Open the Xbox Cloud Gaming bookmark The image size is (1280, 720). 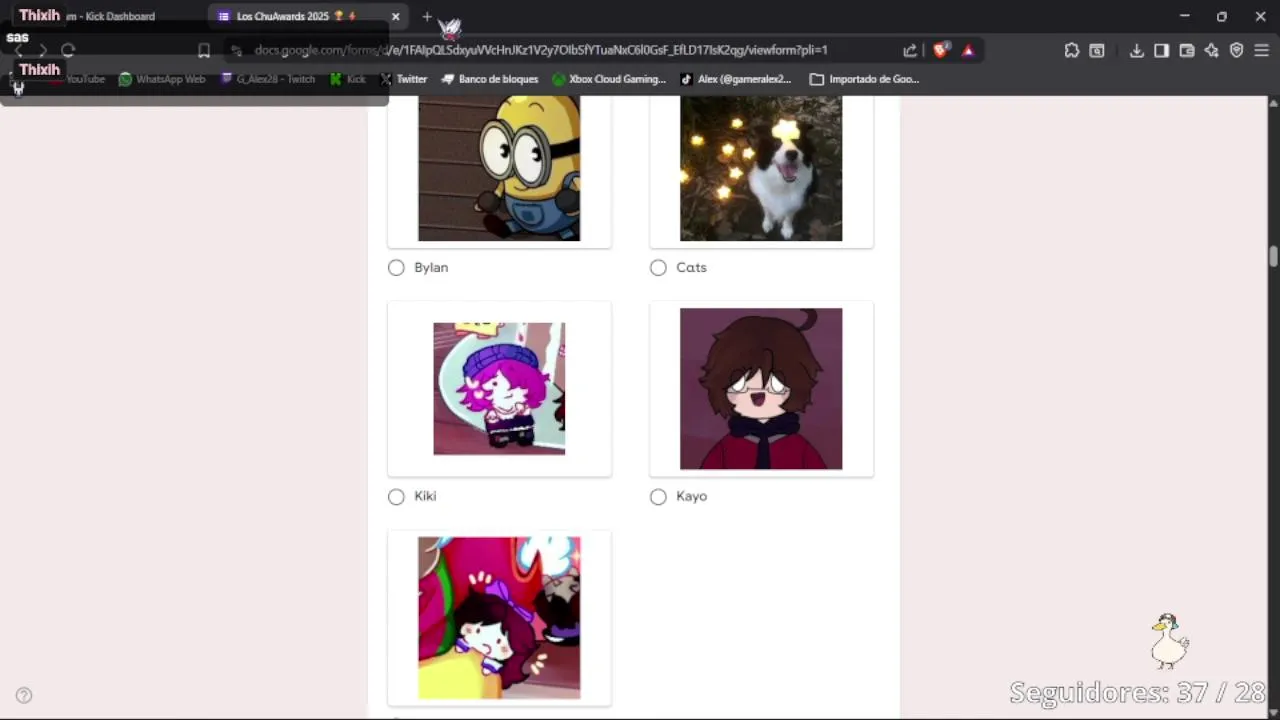point(609,79)
